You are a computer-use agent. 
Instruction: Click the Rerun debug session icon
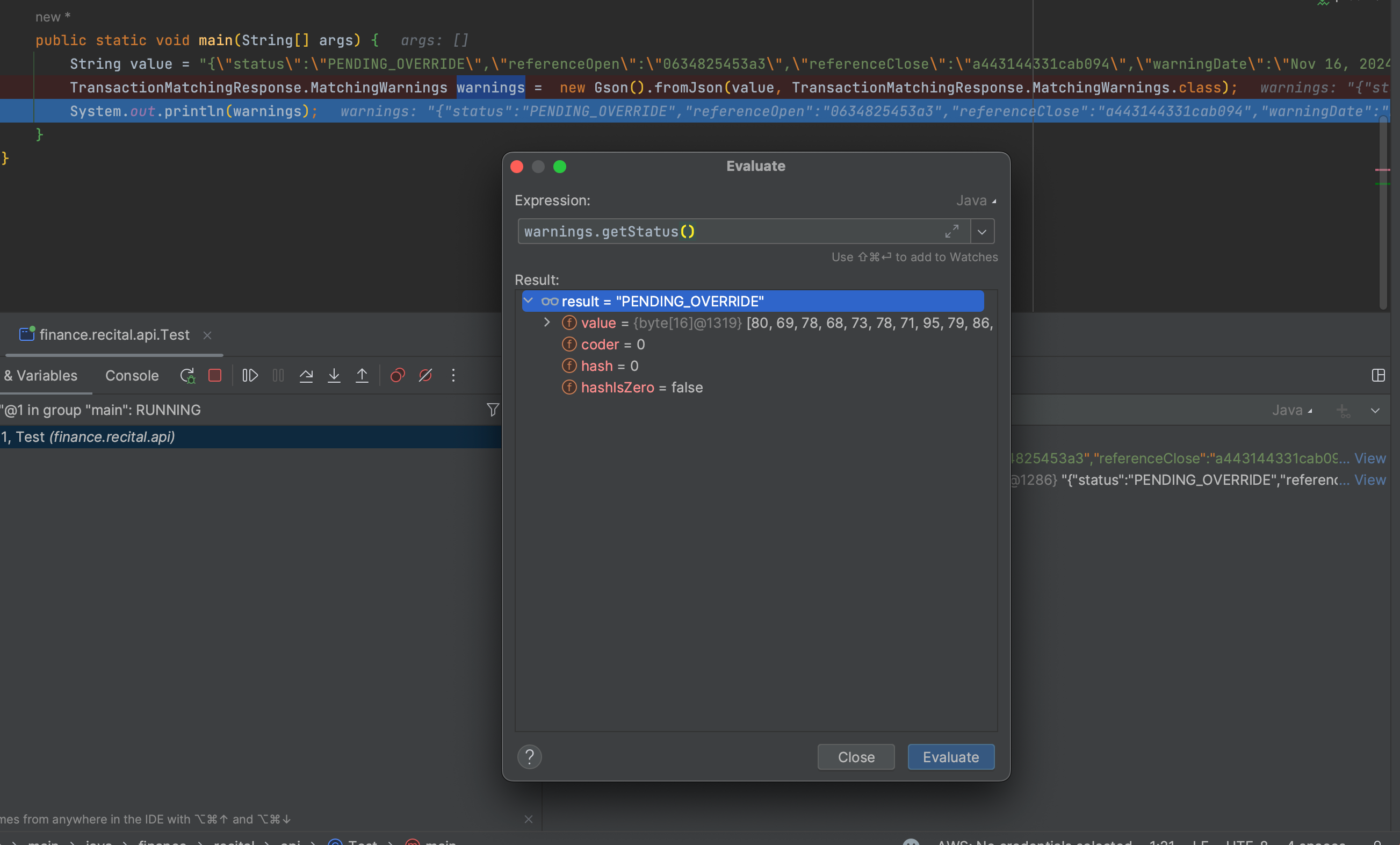tap(187, 375)
